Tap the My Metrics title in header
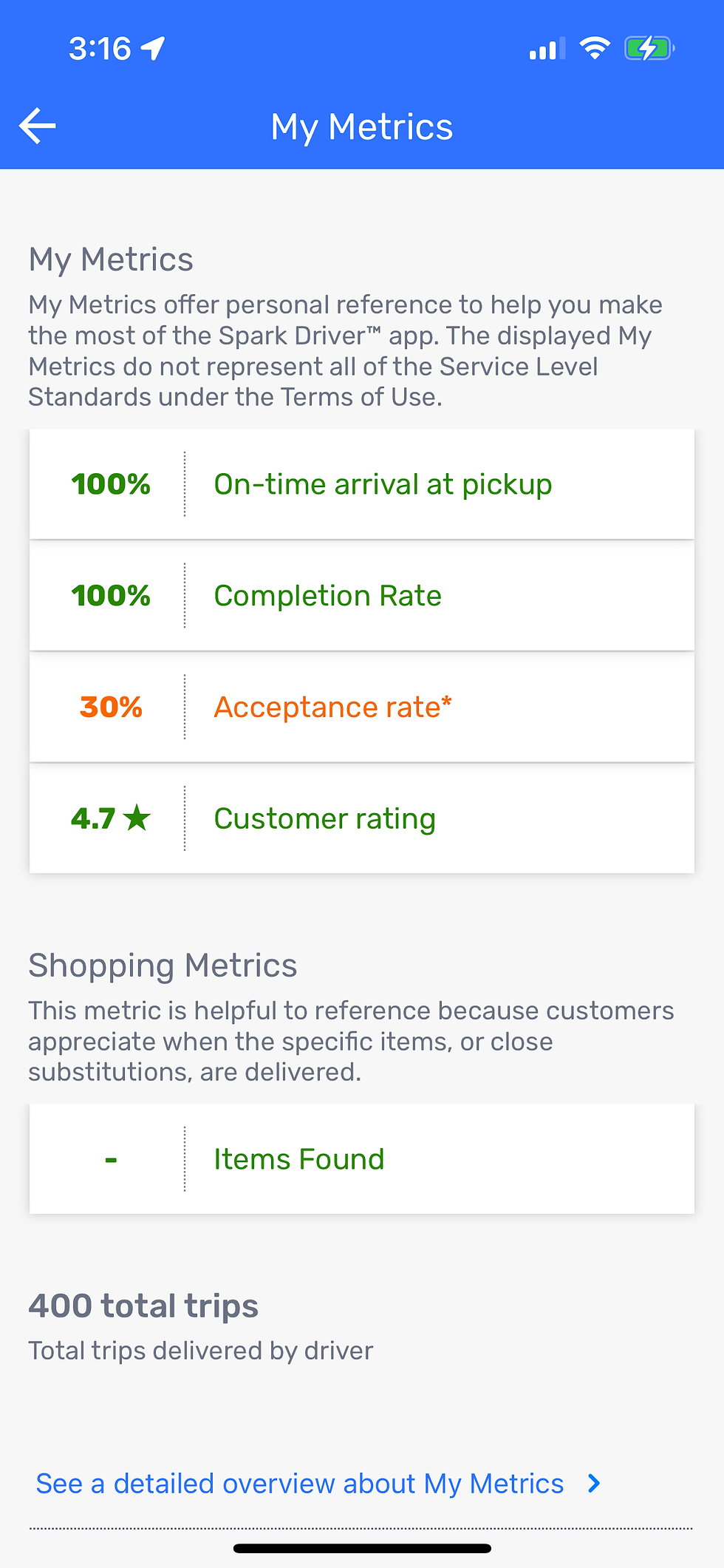 pos(361,126)
